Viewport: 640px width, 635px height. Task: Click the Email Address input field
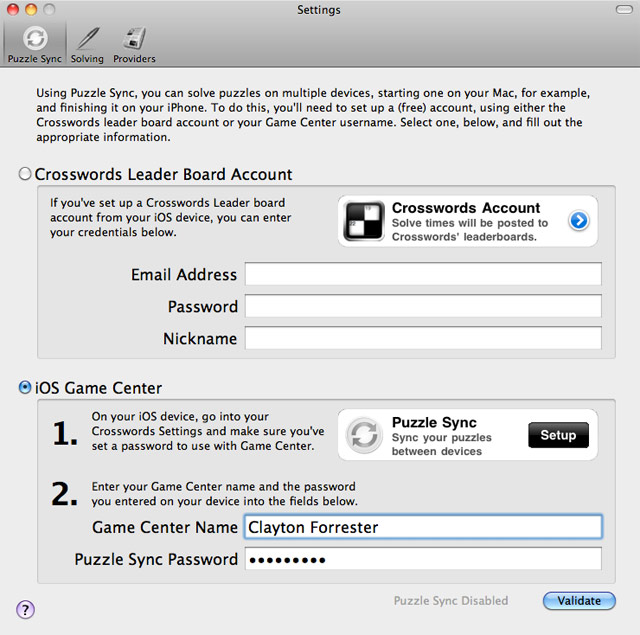(423, 274)
